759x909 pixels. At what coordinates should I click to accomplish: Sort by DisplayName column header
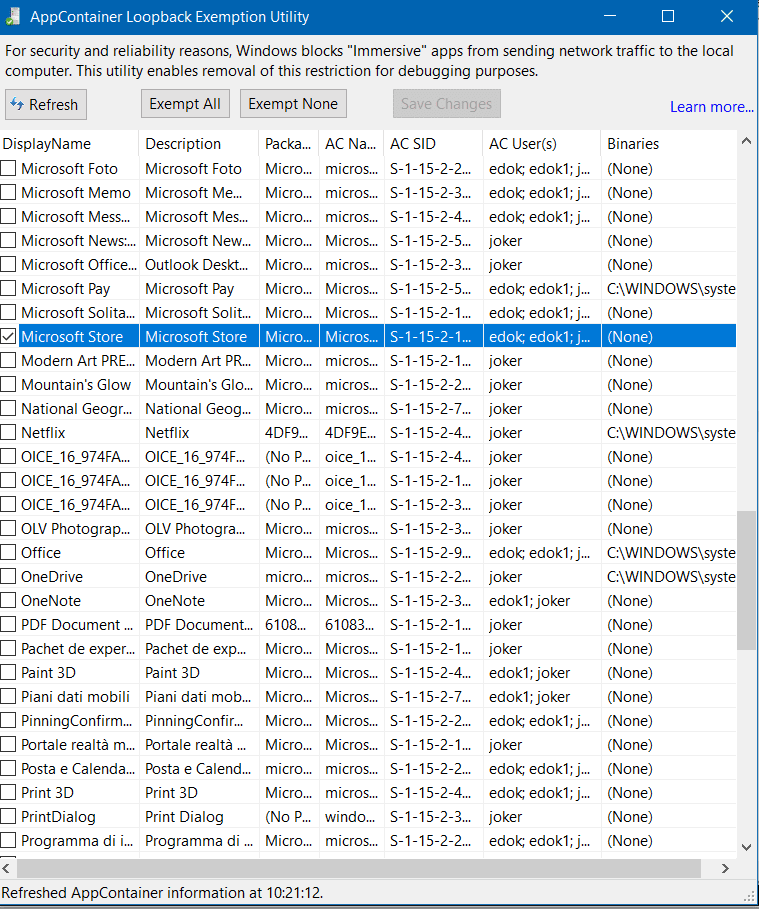tap(69, 144)
